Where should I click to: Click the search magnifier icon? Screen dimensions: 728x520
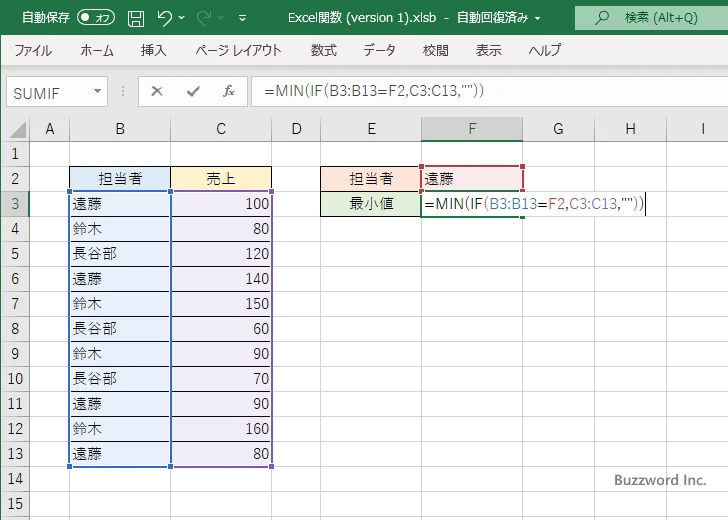coord(602,18)
